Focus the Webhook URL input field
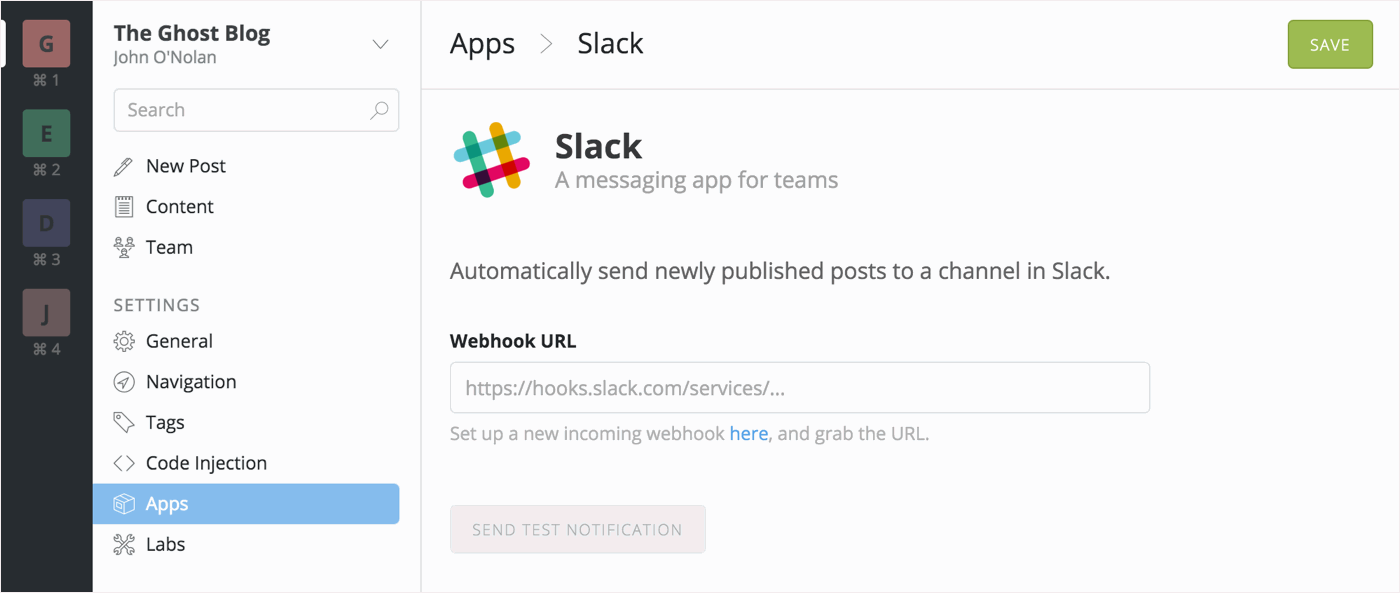The width and height of the screenshot is (1400, 593). (x=800, y=388)
